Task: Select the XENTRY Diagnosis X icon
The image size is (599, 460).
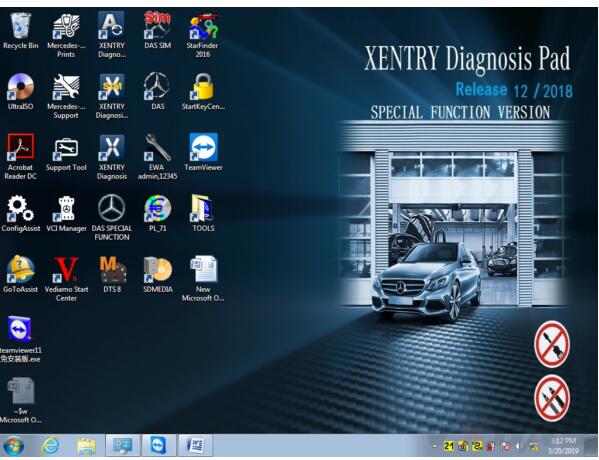Action: tap(112, 157)
